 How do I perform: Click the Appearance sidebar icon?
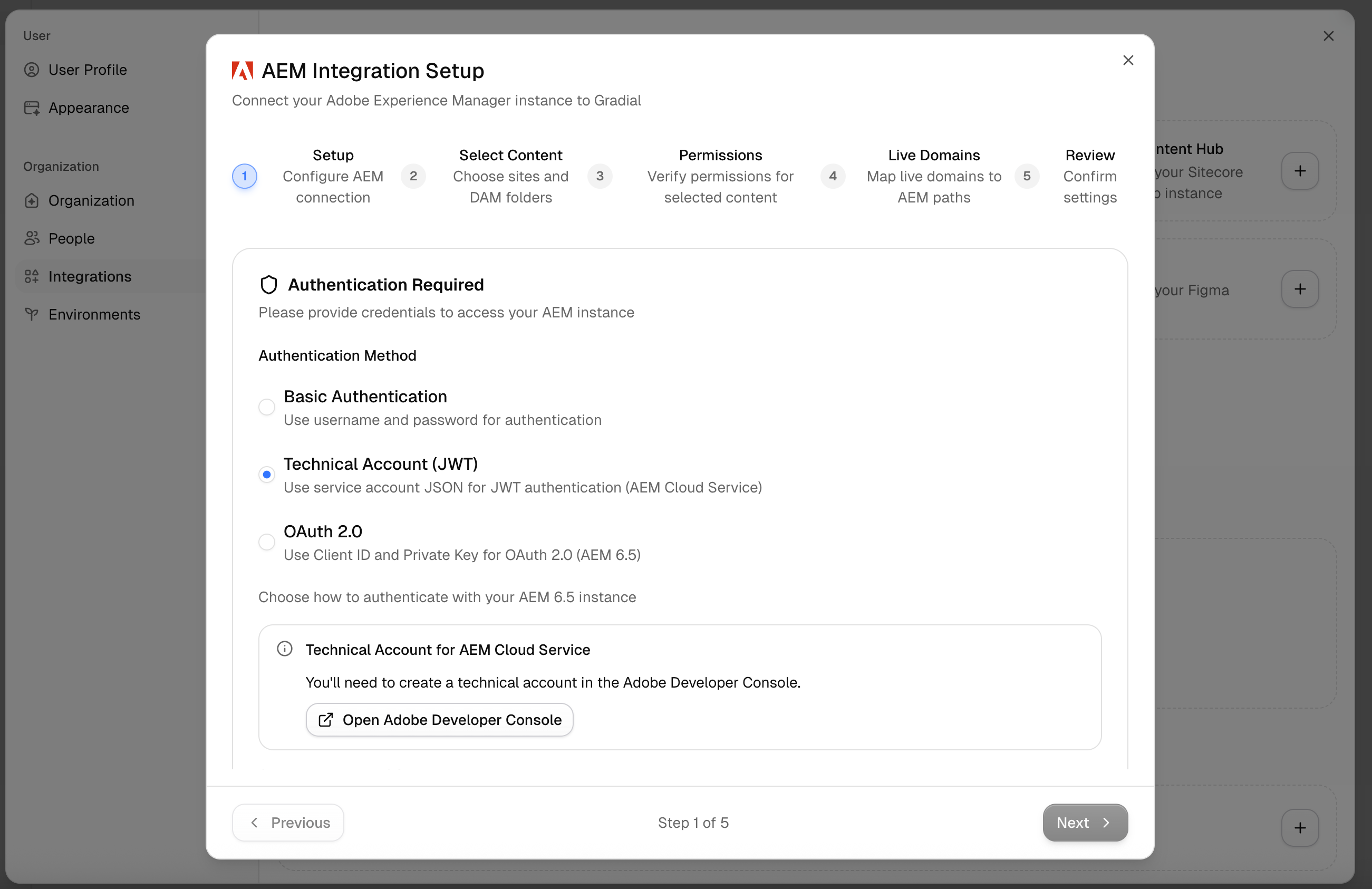[x=32, y=108]
